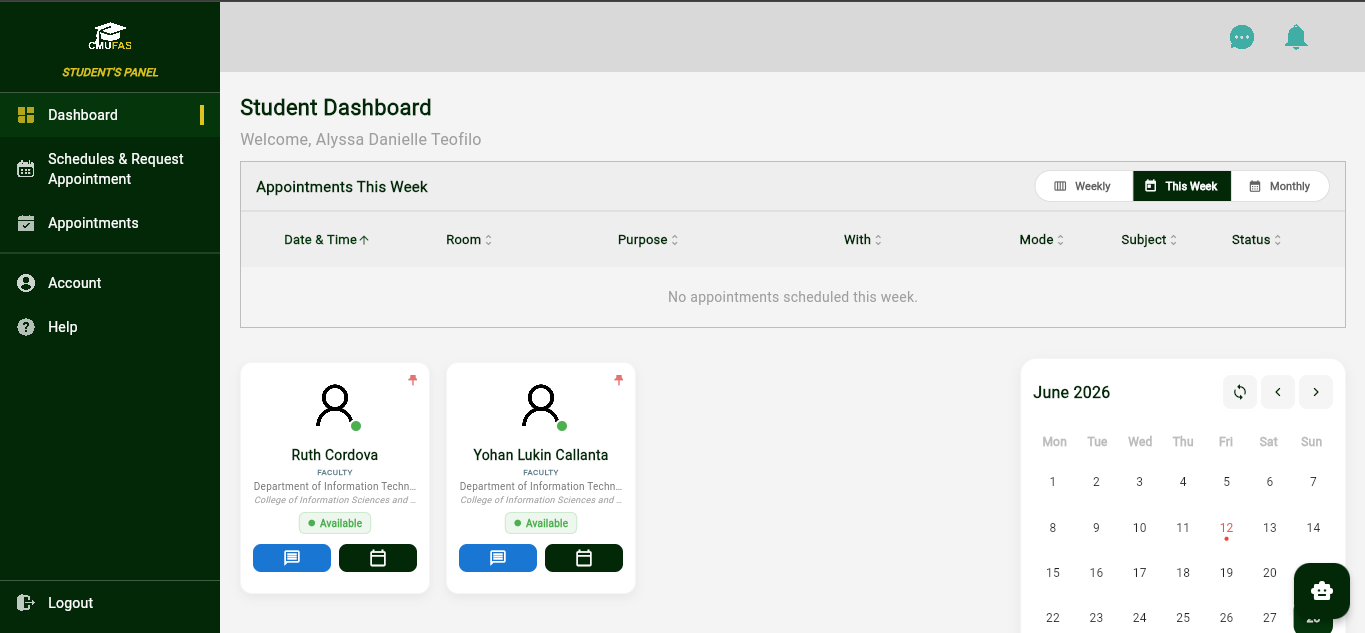Click Ruth Cordova's profile avatar
Image resolution: width=1365 pixels, height=633 pixels.
pyautogui.click(x=335, y=406)
